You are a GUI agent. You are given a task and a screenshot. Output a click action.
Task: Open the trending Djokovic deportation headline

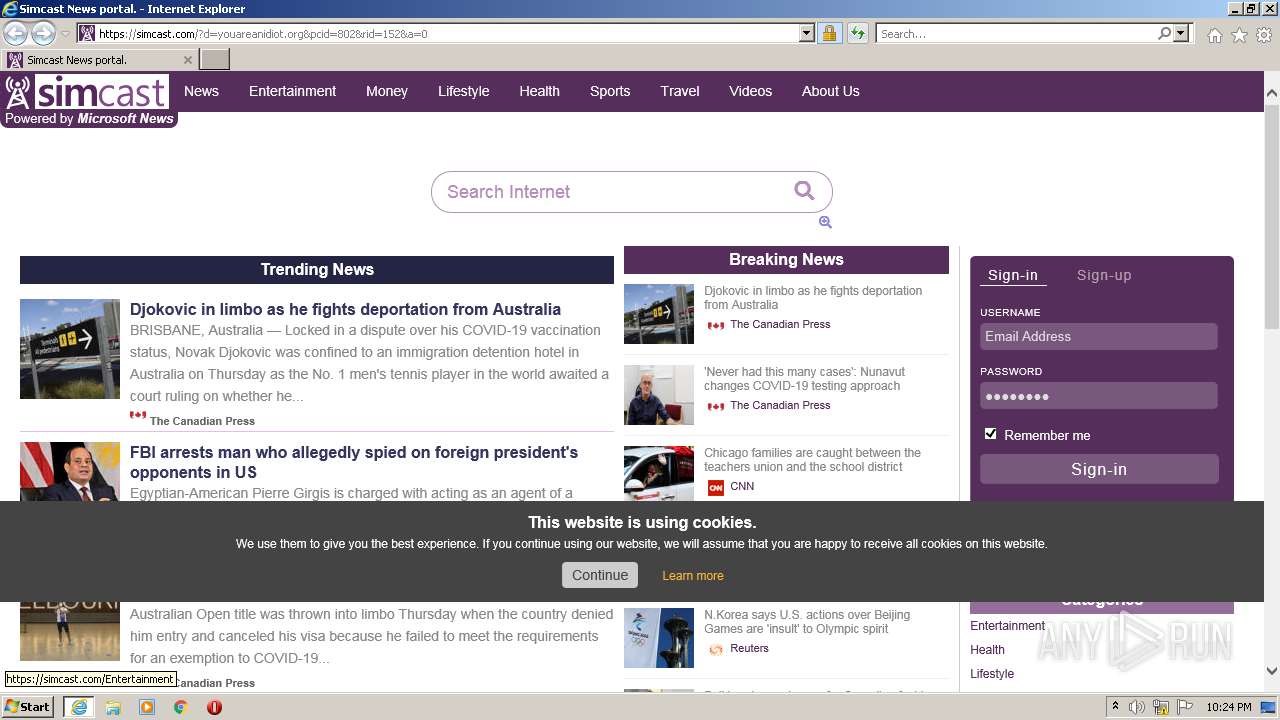pyautogui.click(x=345, y=309)
